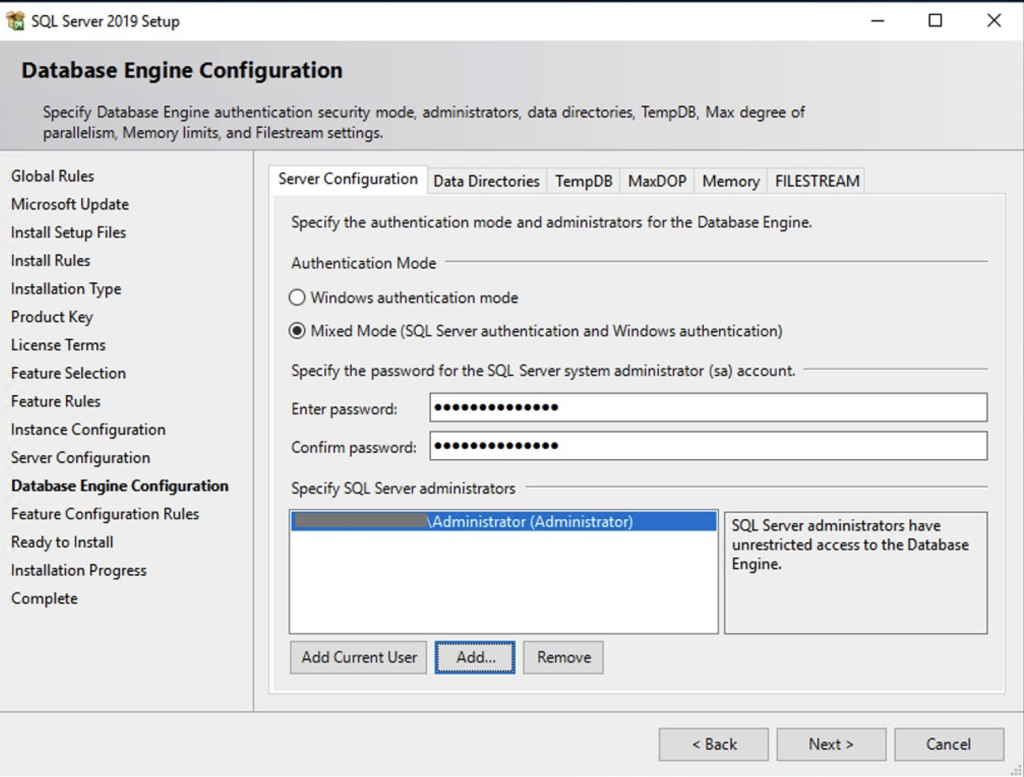Image resolution: width=1024 pixels, height=777 pixels.
Task: Go to the FILESTREAM tab
Action: 817,181
